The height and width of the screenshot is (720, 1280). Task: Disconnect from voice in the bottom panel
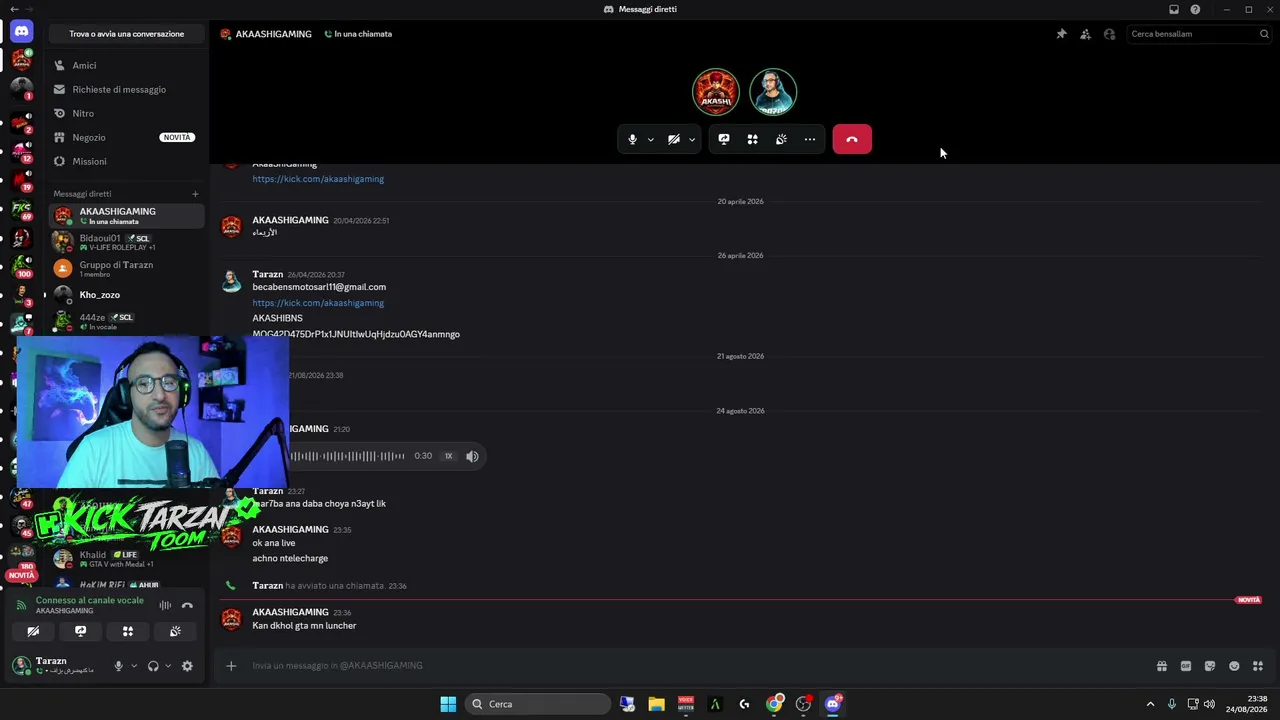point(187,605)
